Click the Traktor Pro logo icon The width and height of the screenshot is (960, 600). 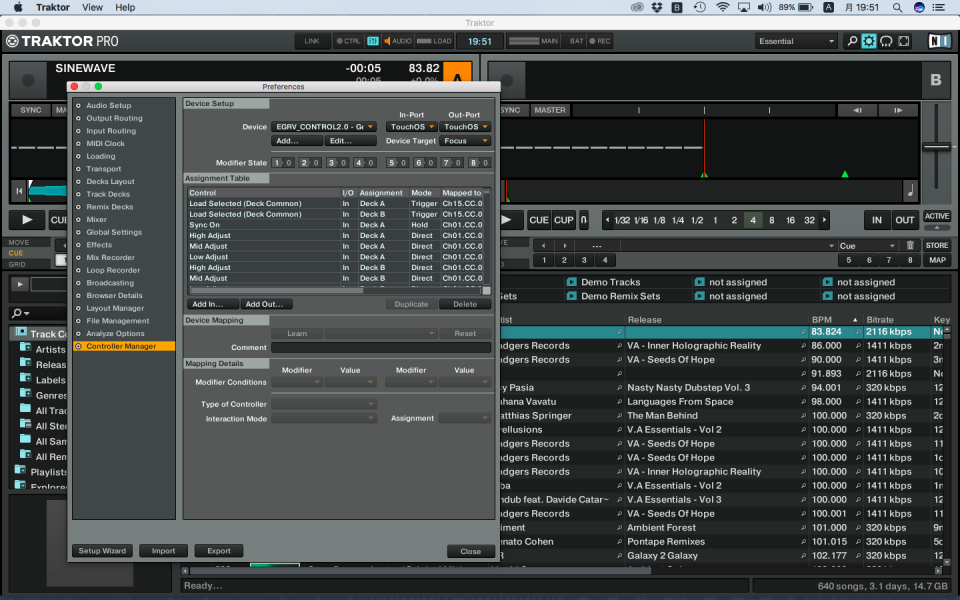point(12,41)
